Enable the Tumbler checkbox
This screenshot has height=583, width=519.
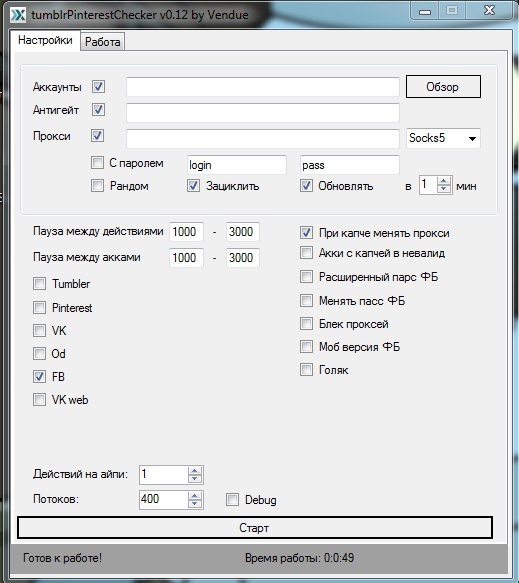click(39, 284)
